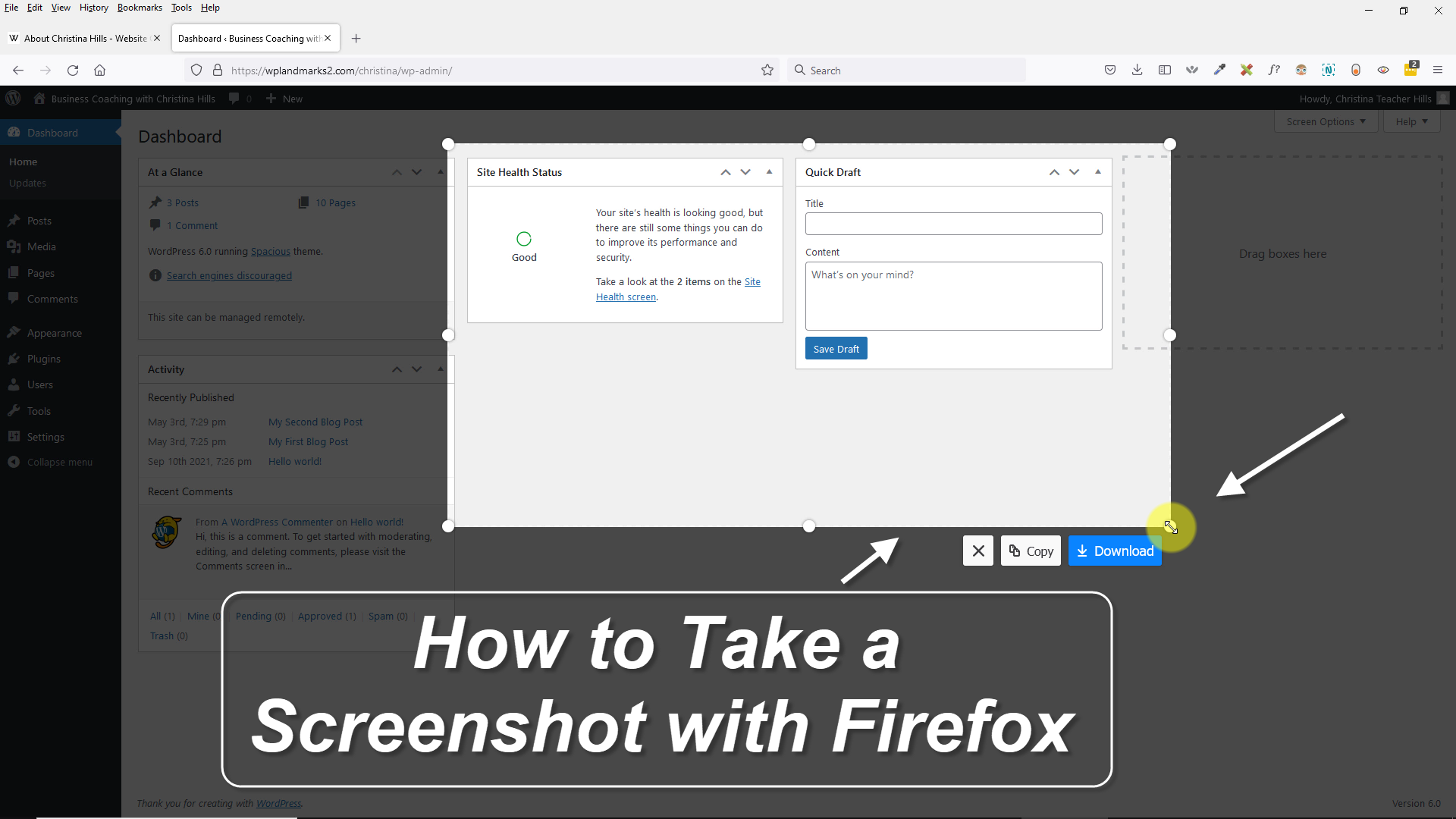This screenshot has width=1456, height=819.
Task: Click the commenter avatar thumbnail
Action: 167,532
